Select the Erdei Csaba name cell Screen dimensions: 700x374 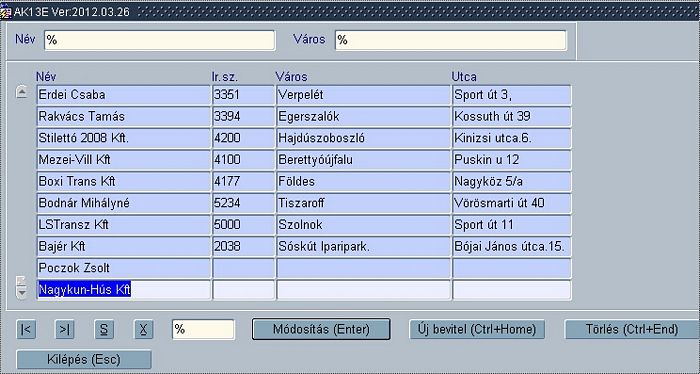pos(123,95)
